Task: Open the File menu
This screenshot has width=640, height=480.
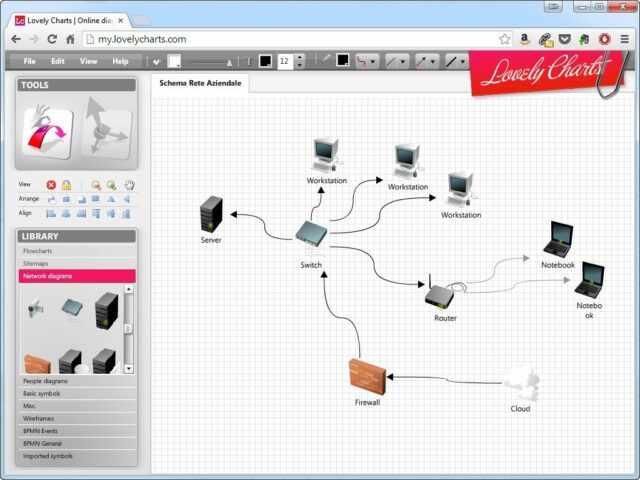Action: pos(29,61)
